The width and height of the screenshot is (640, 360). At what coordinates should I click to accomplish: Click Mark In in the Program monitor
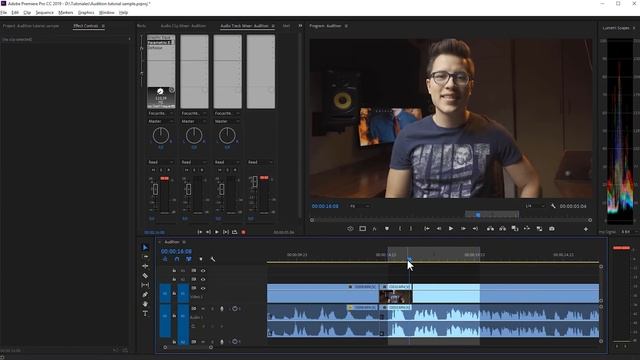tap(400, 229)
